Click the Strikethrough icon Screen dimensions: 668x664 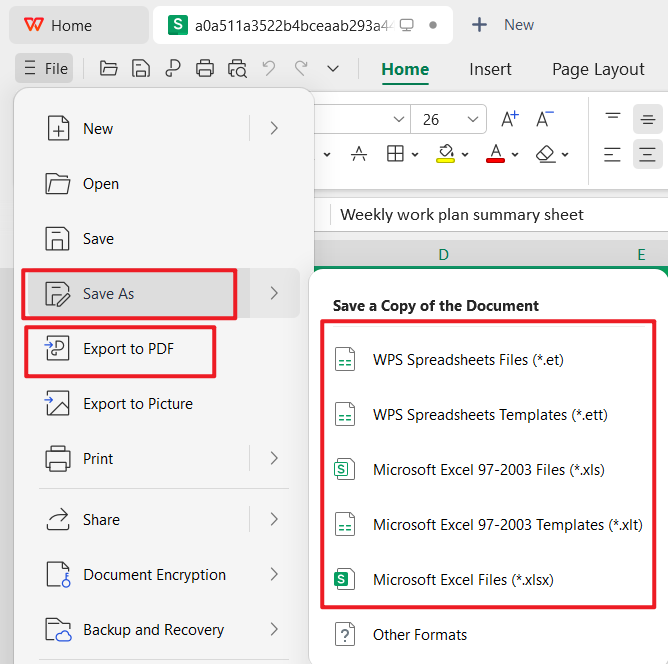[x=359, y=154]
